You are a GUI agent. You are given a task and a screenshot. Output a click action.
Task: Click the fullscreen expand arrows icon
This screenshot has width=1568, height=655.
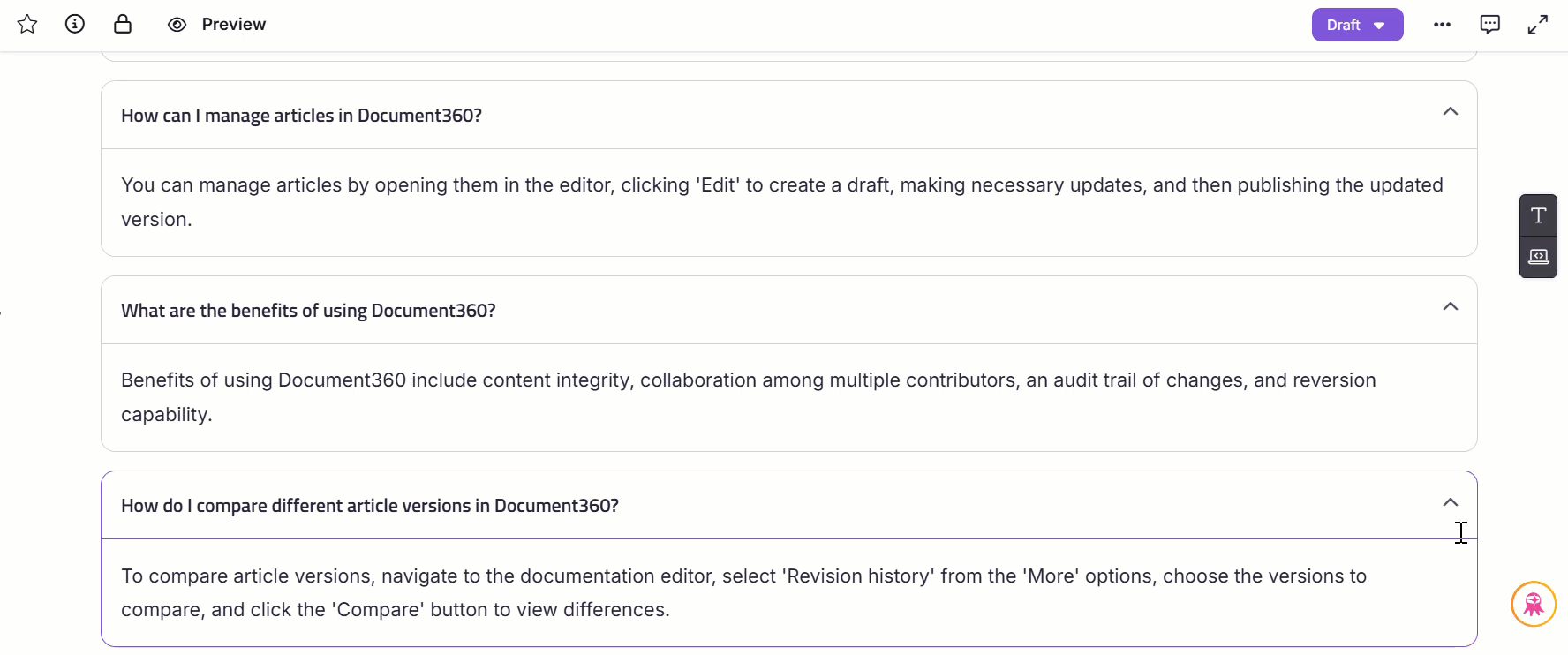(1537, 25)
